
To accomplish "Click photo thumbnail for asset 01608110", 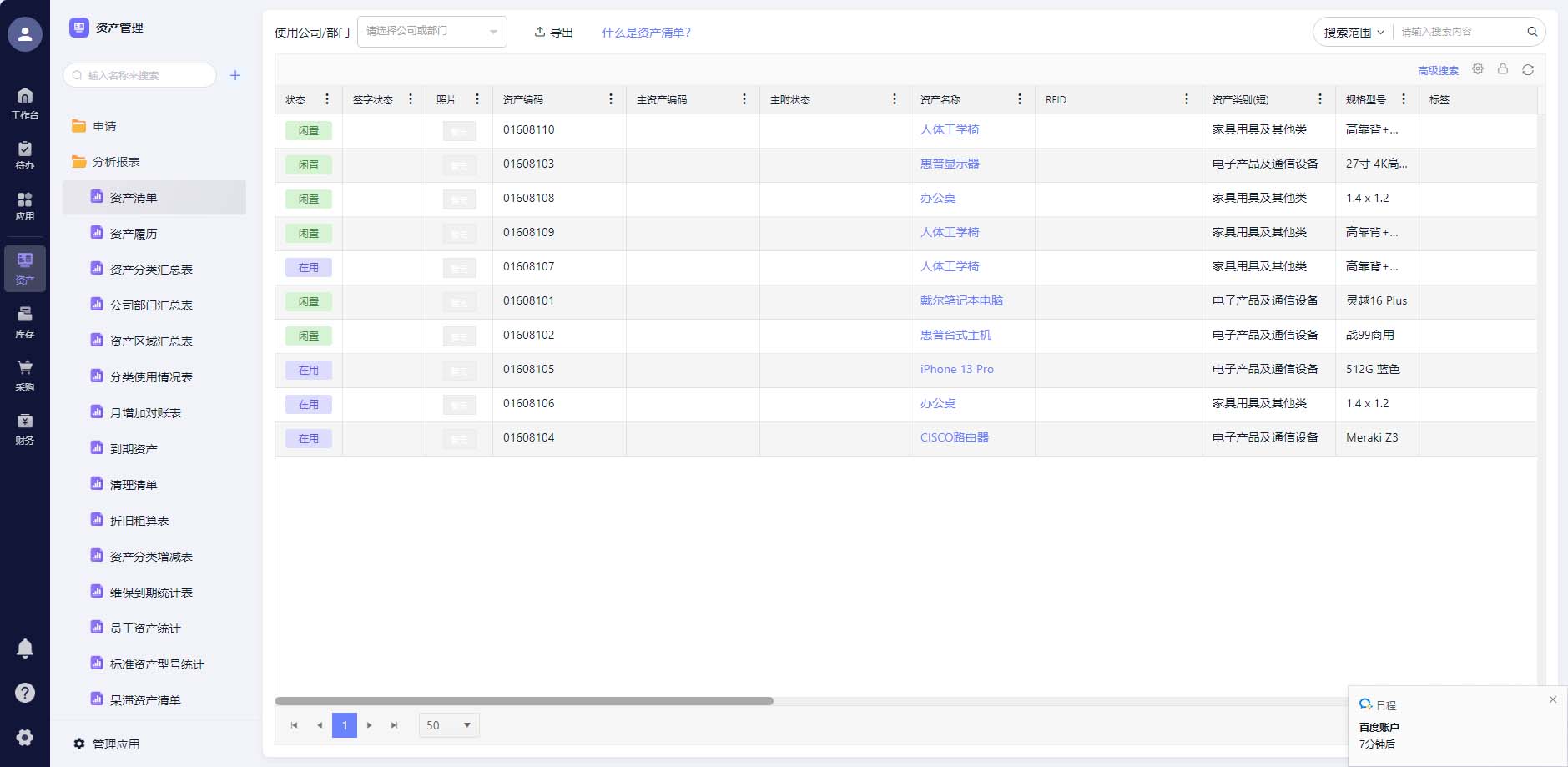I will [x=459, y=131].
